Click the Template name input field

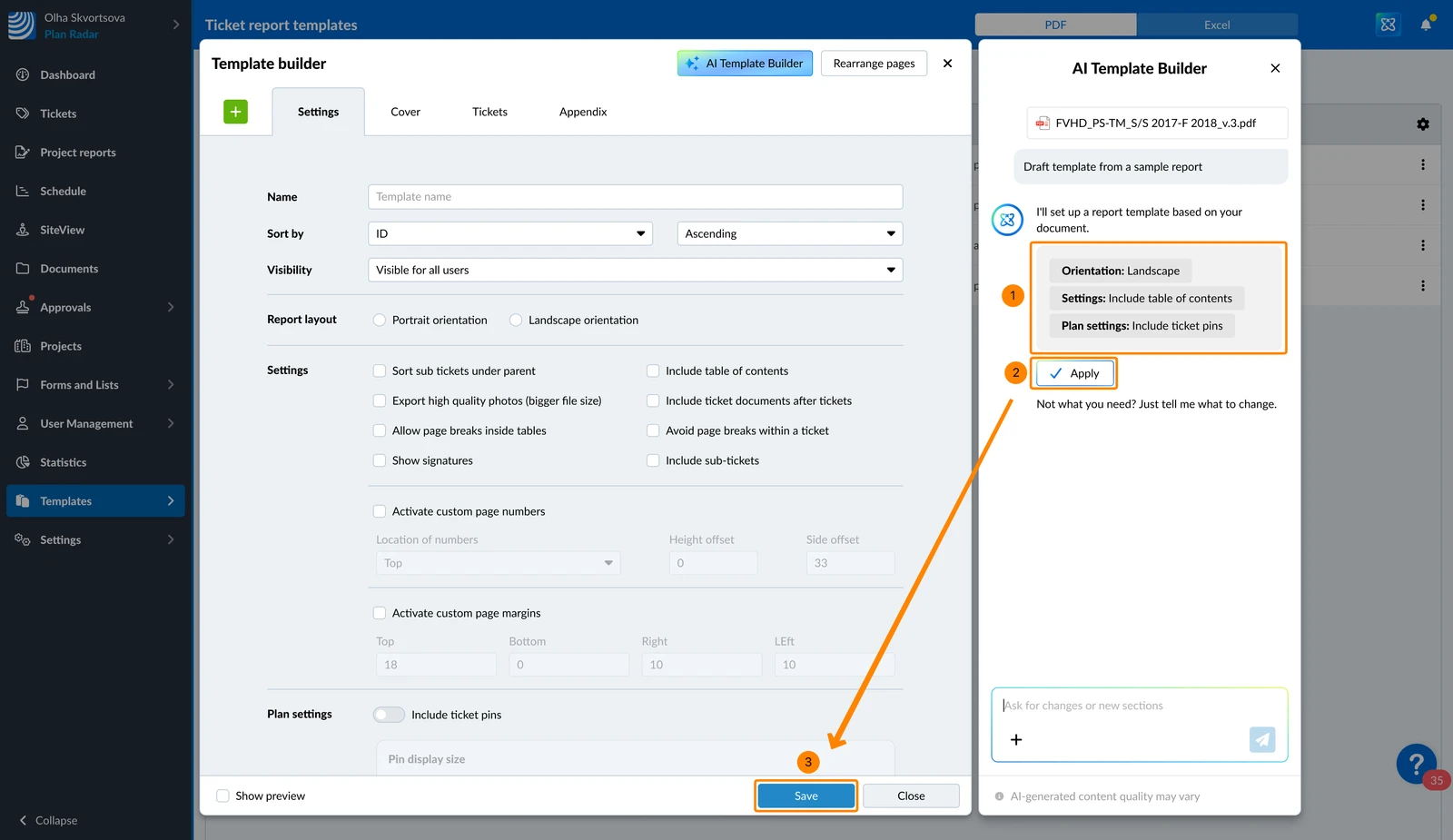click(635, 196)
